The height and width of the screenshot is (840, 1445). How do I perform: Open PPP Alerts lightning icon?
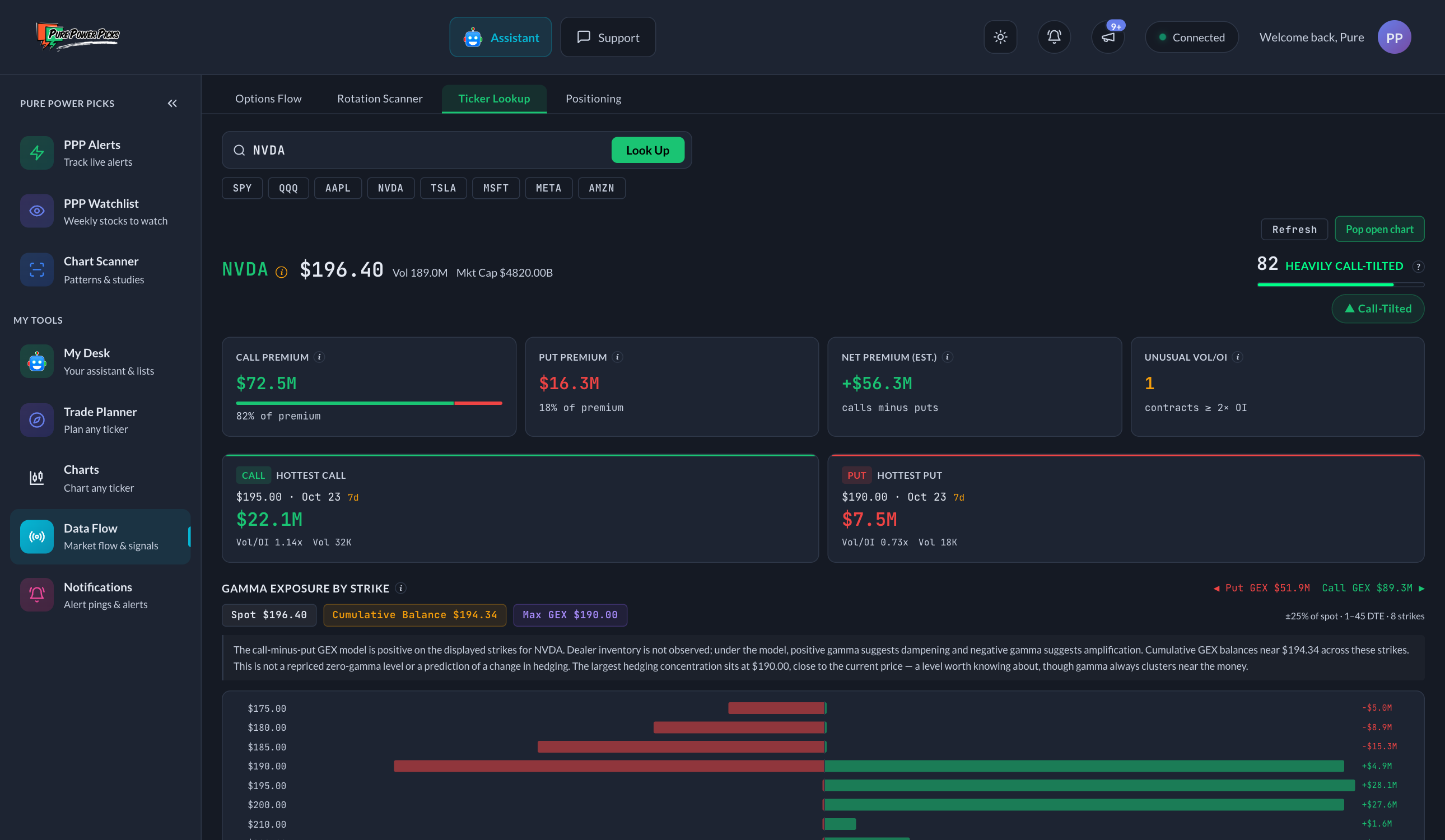click(37, 153)
